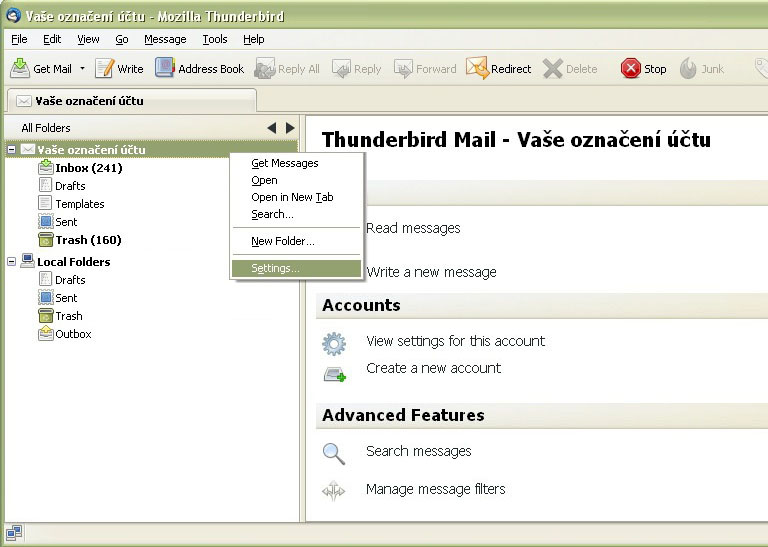768x547 pixels.
Task: Open the Address Book icon
Action: coord(165,68)
